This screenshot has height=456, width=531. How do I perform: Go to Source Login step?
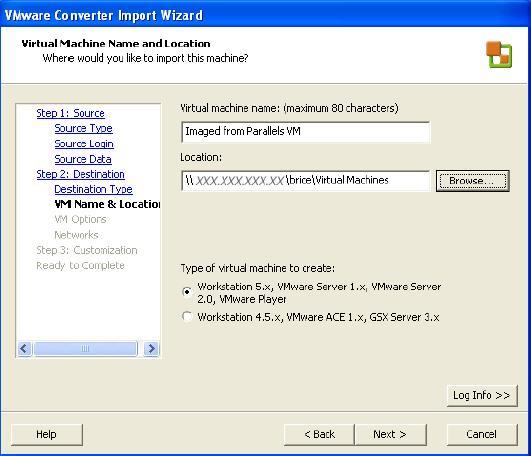[x=84, y=144]
